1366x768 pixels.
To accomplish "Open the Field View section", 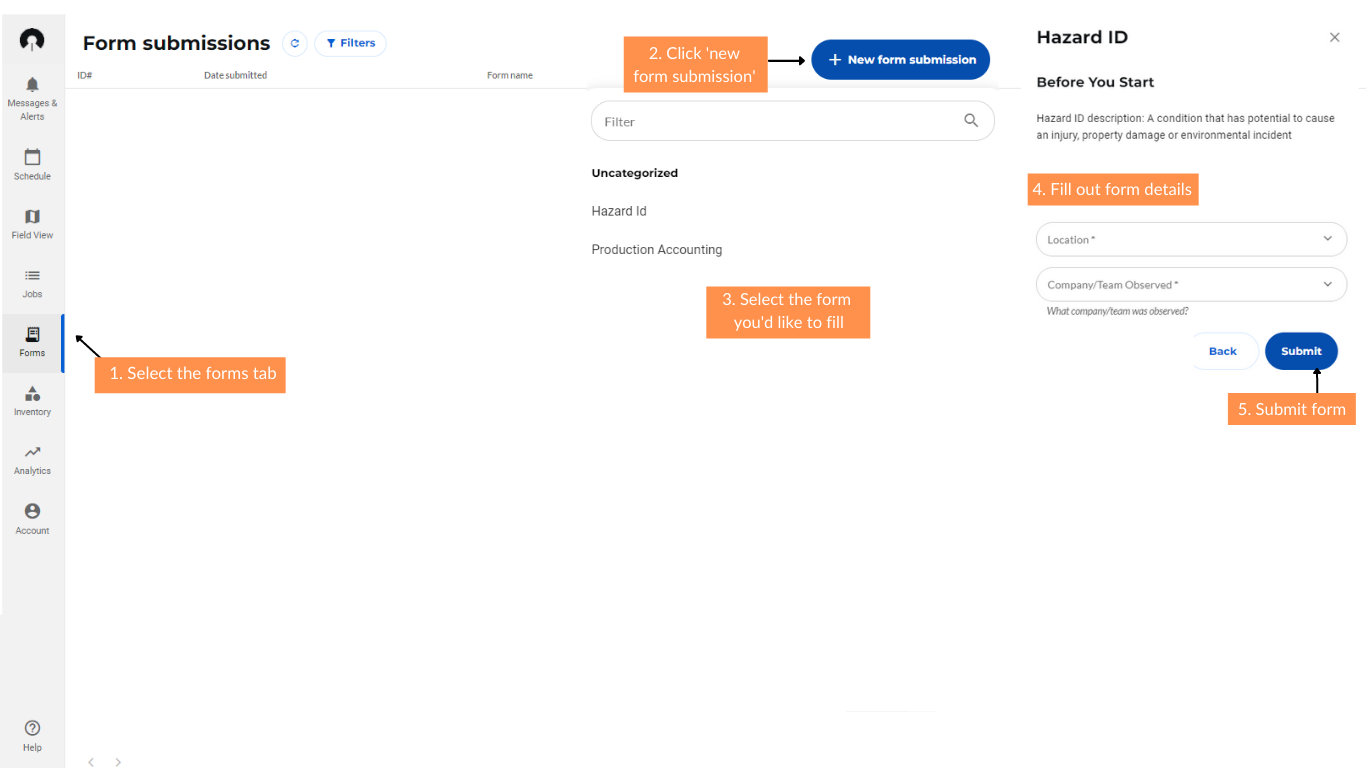I will [33, 222].
